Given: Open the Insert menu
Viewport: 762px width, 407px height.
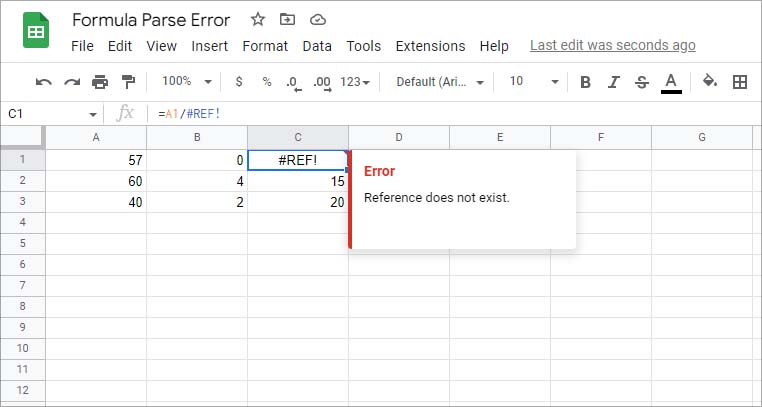Looking at the screenshot, I should point(209,46).
